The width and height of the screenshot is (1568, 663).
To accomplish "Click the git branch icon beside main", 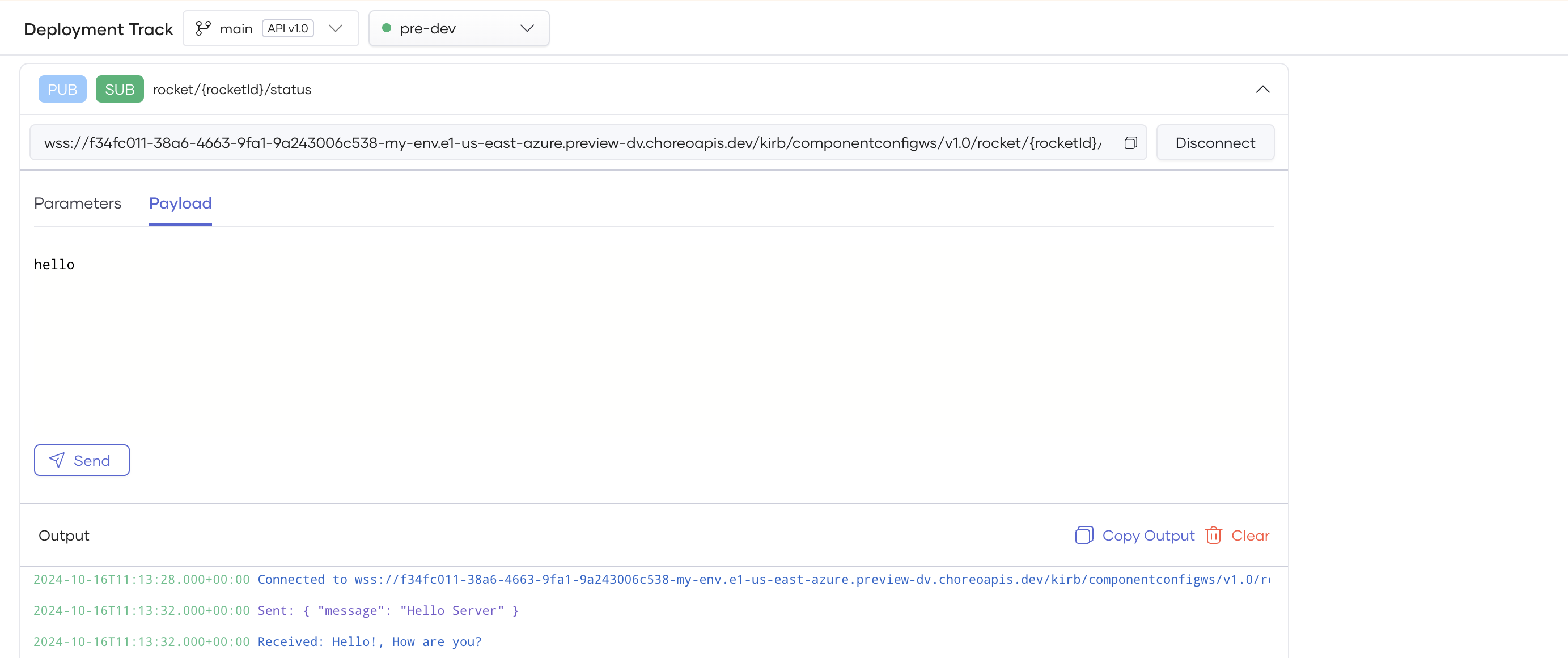I will coord(203,28).
